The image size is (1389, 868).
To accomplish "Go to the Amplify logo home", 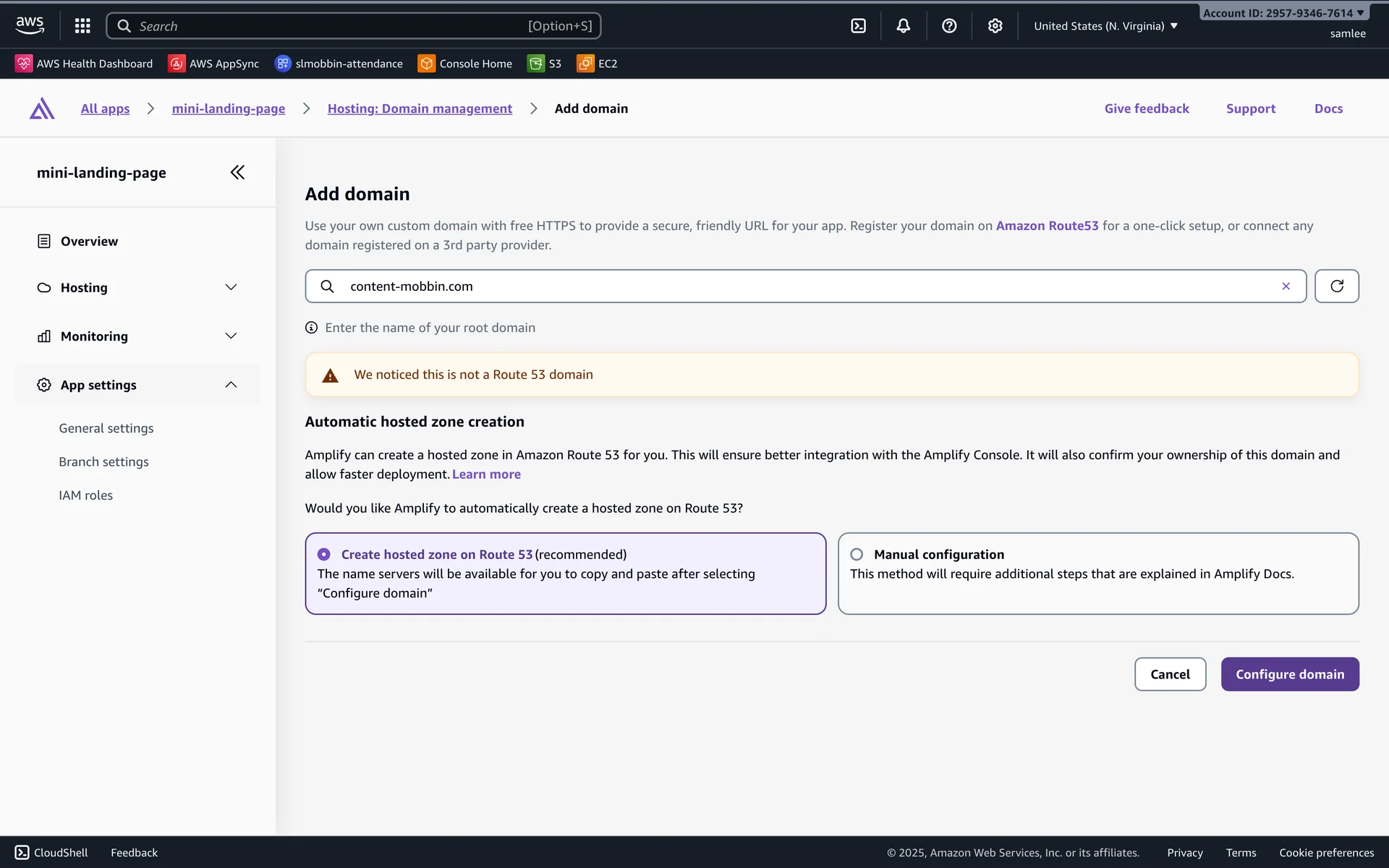I will click(x=42, y=109).
